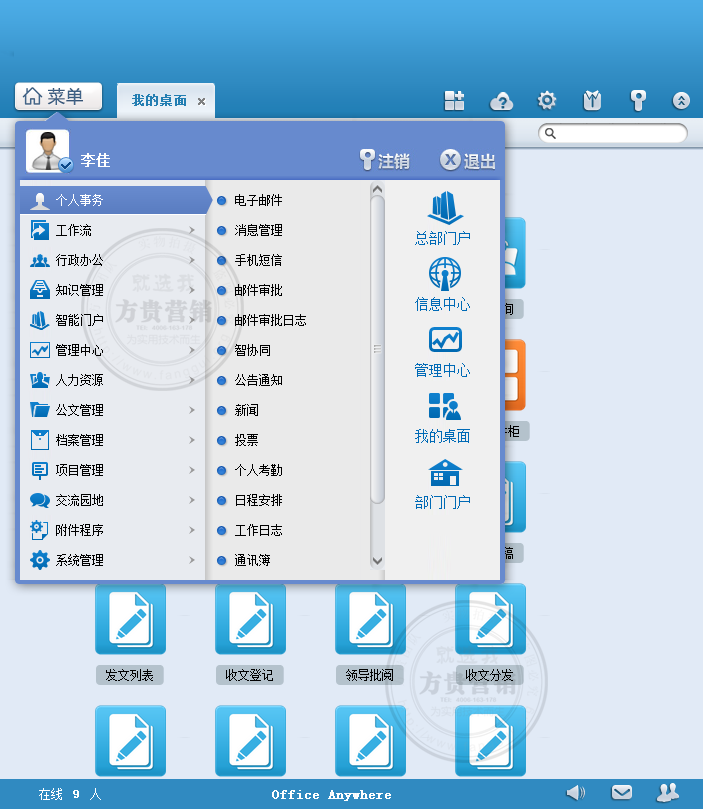Expand the 工作流 submenu chevron

click(192, 230)
